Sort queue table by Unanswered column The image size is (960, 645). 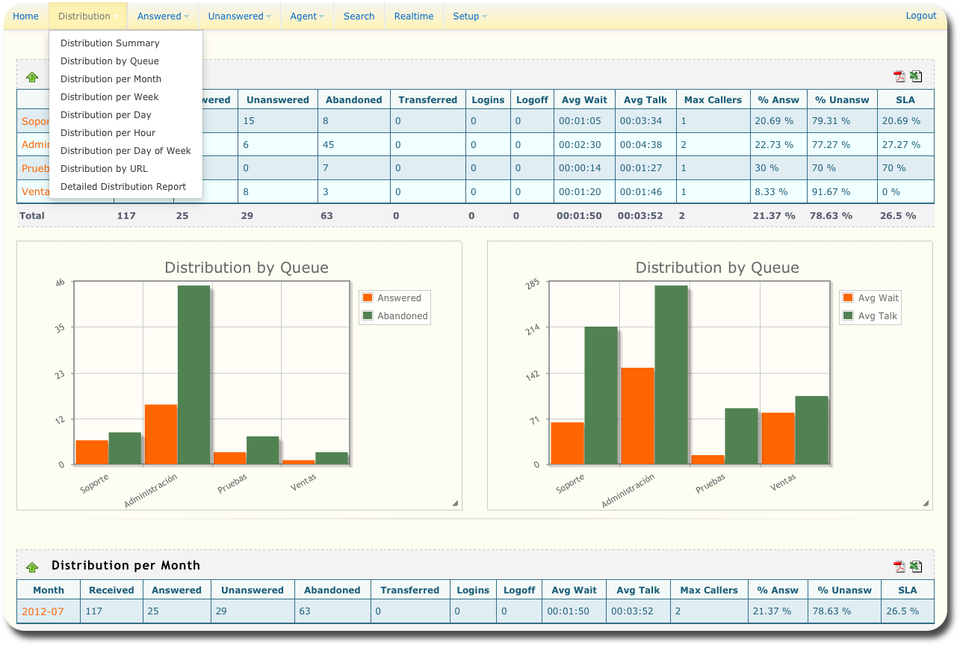(x=278, y=100)
